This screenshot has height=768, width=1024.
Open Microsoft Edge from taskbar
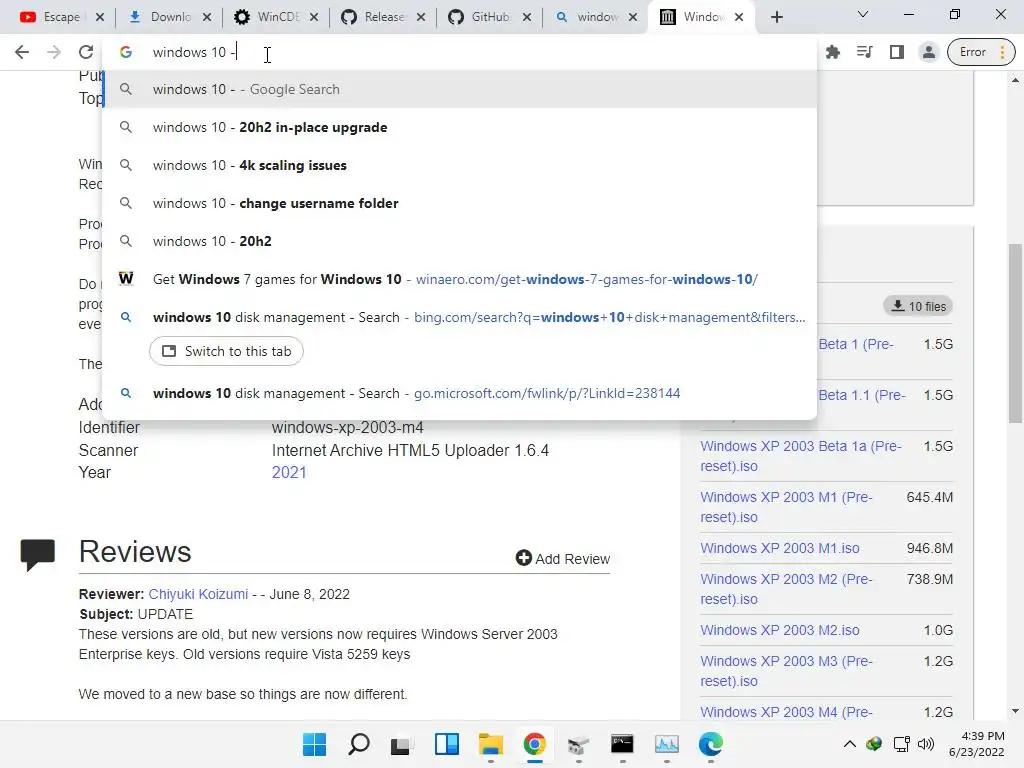point(711,744)
